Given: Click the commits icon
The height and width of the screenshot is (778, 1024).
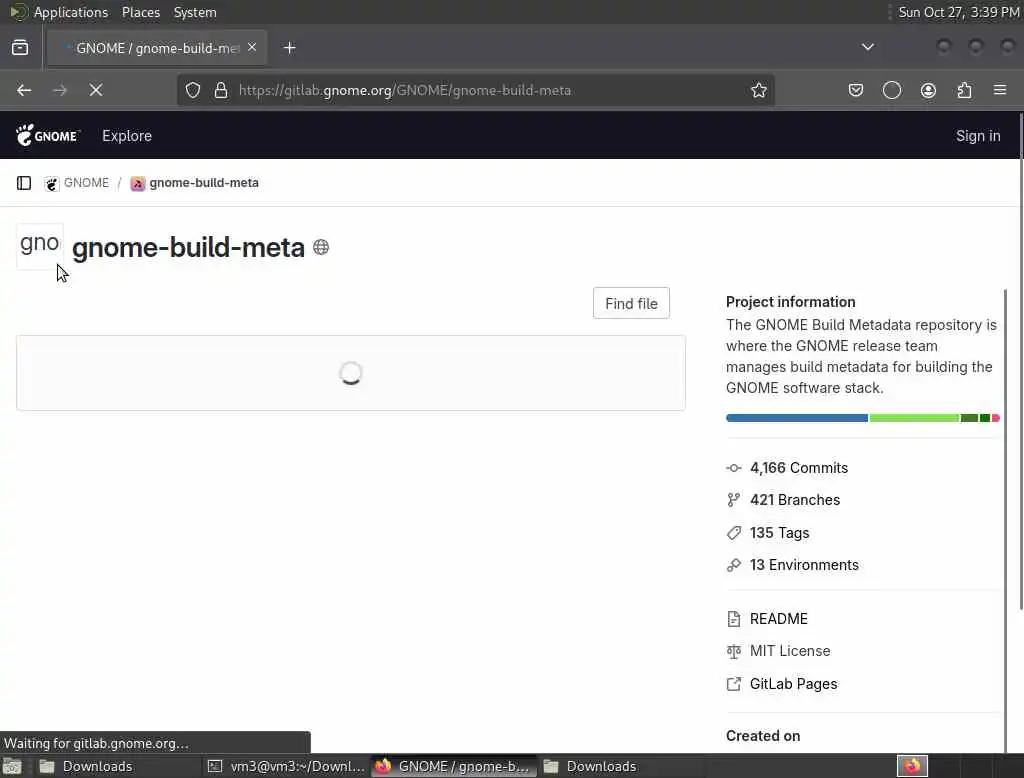Looking at the screenshot, I should 733,468.
